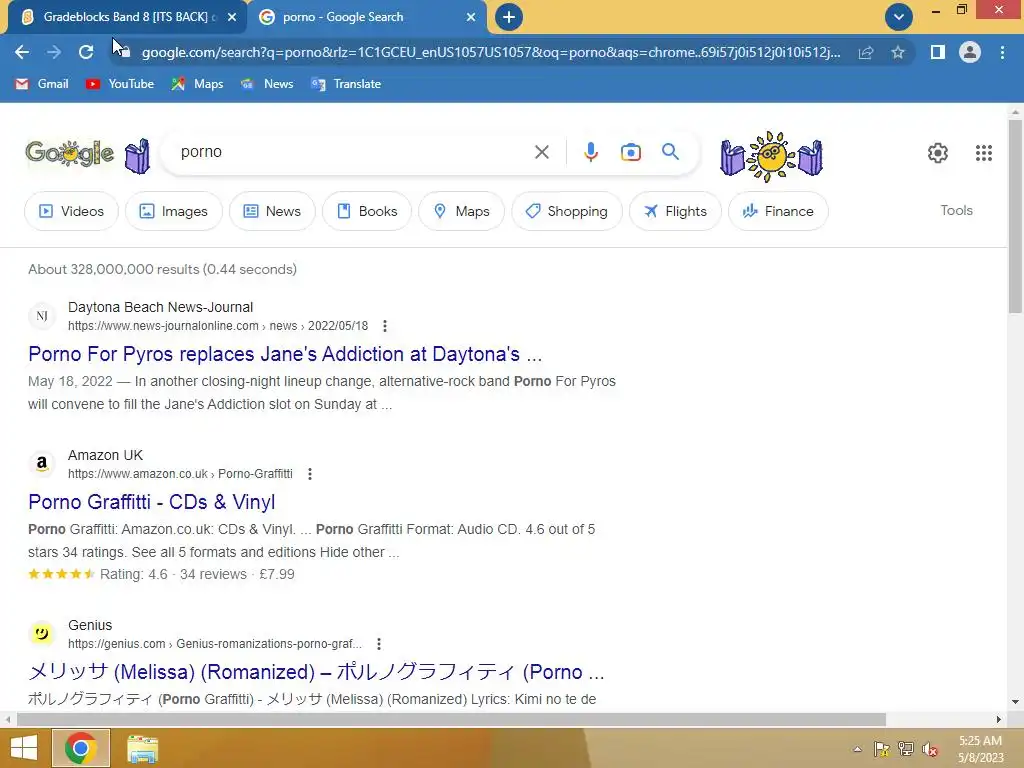Image resolution: width=1024 pixels, height=768 pixels.
Task: Filter results by Finance
Action: click(778, 211)
